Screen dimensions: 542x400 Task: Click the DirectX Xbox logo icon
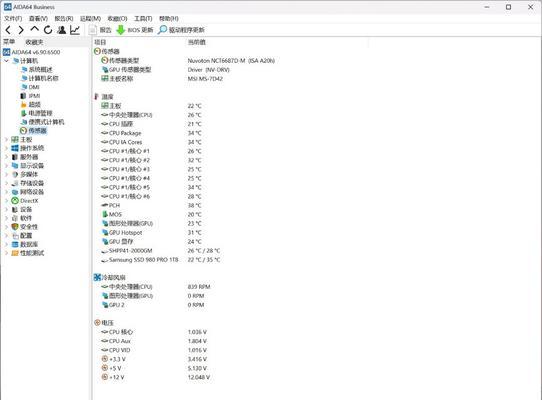pyautogui.click(x=15, y=201)
